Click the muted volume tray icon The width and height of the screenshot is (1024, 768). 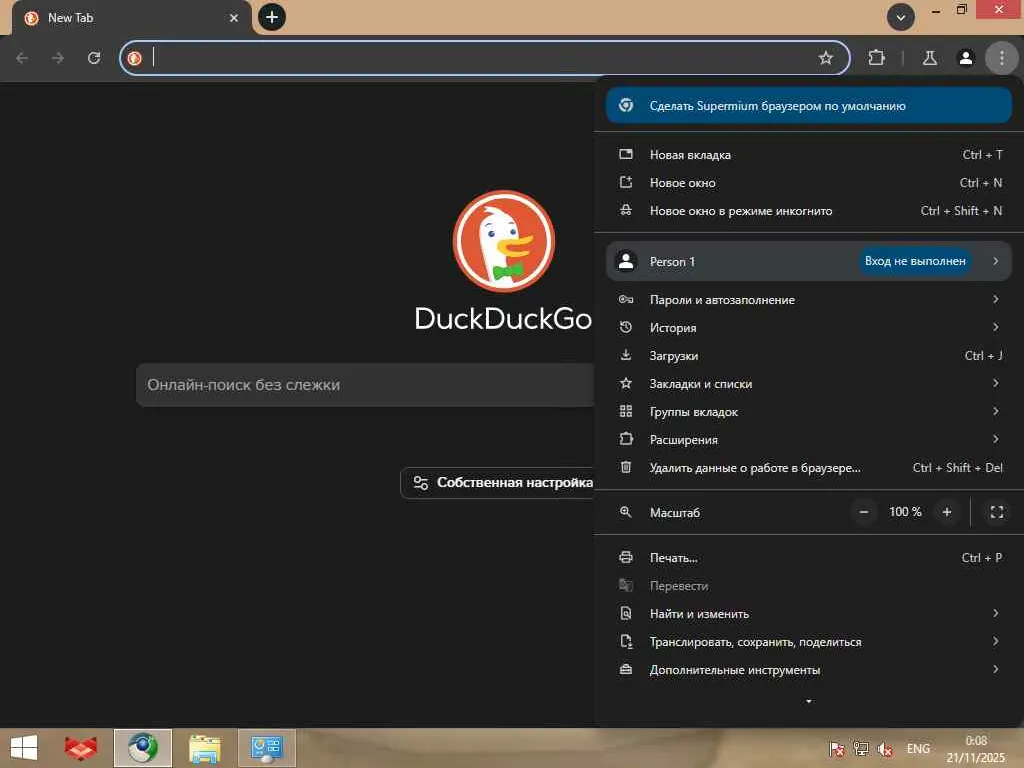886,749
